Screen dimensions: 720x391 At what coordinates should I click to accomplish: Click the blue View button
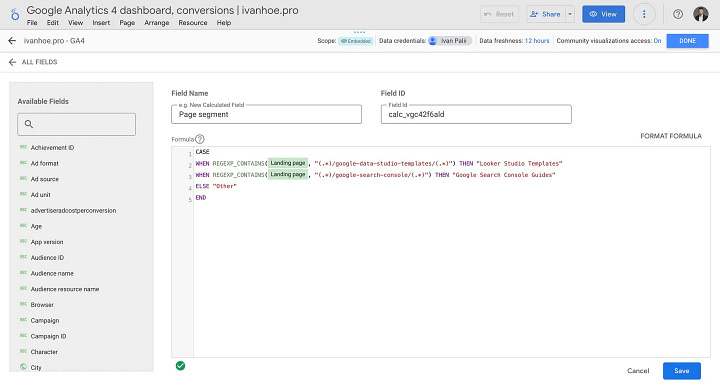pyautogui.click(x=603, y=14)
